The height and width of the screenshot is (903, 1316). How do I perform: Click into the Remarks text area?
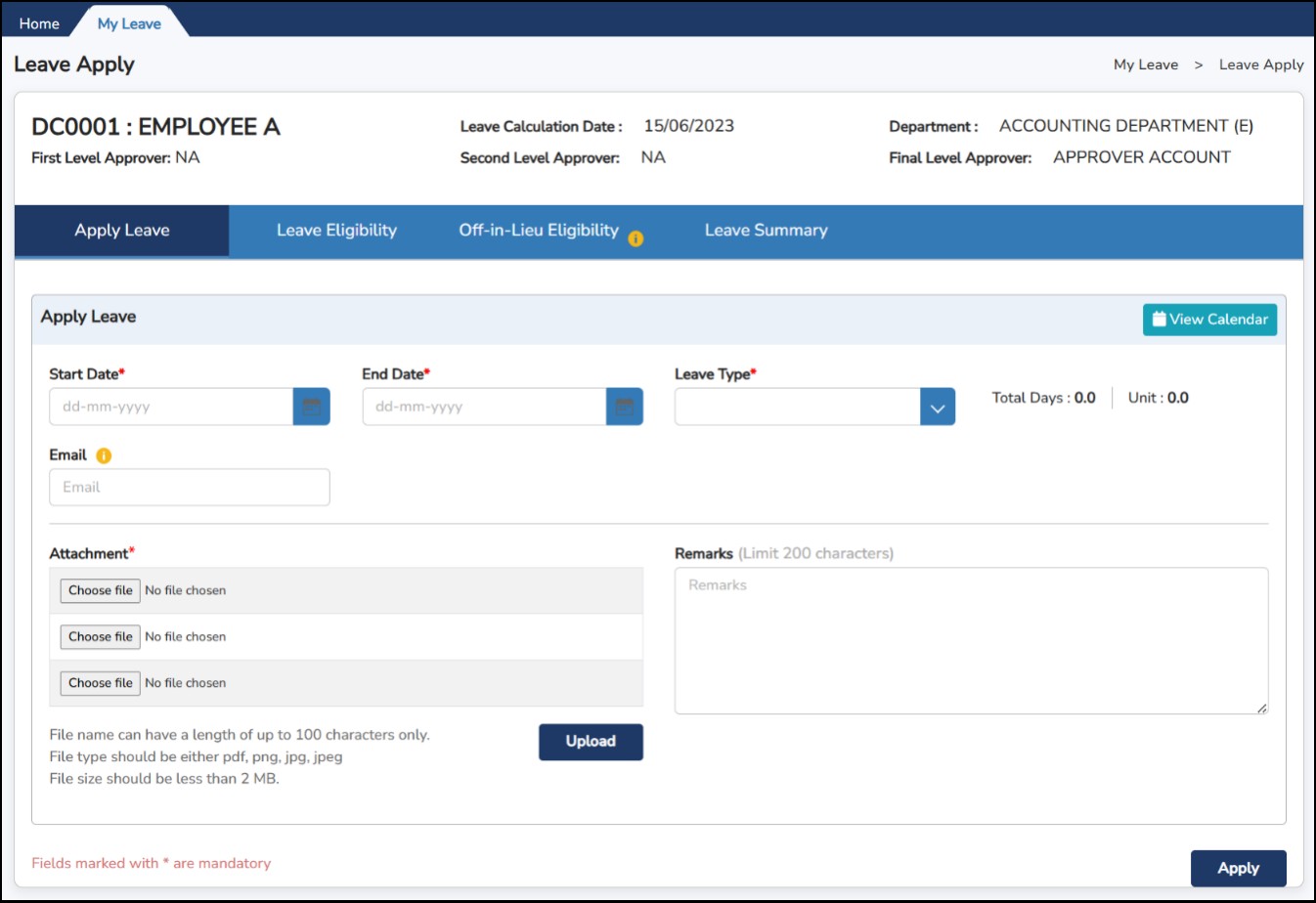[x=971, y=641]
